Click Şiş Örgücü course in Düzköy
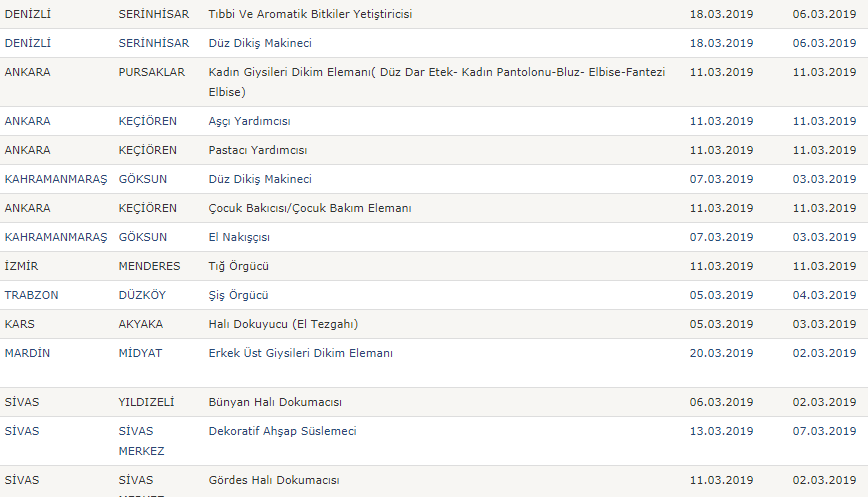Screen dimensions: 868x497 pyautogui.click(x=238, y=295)
